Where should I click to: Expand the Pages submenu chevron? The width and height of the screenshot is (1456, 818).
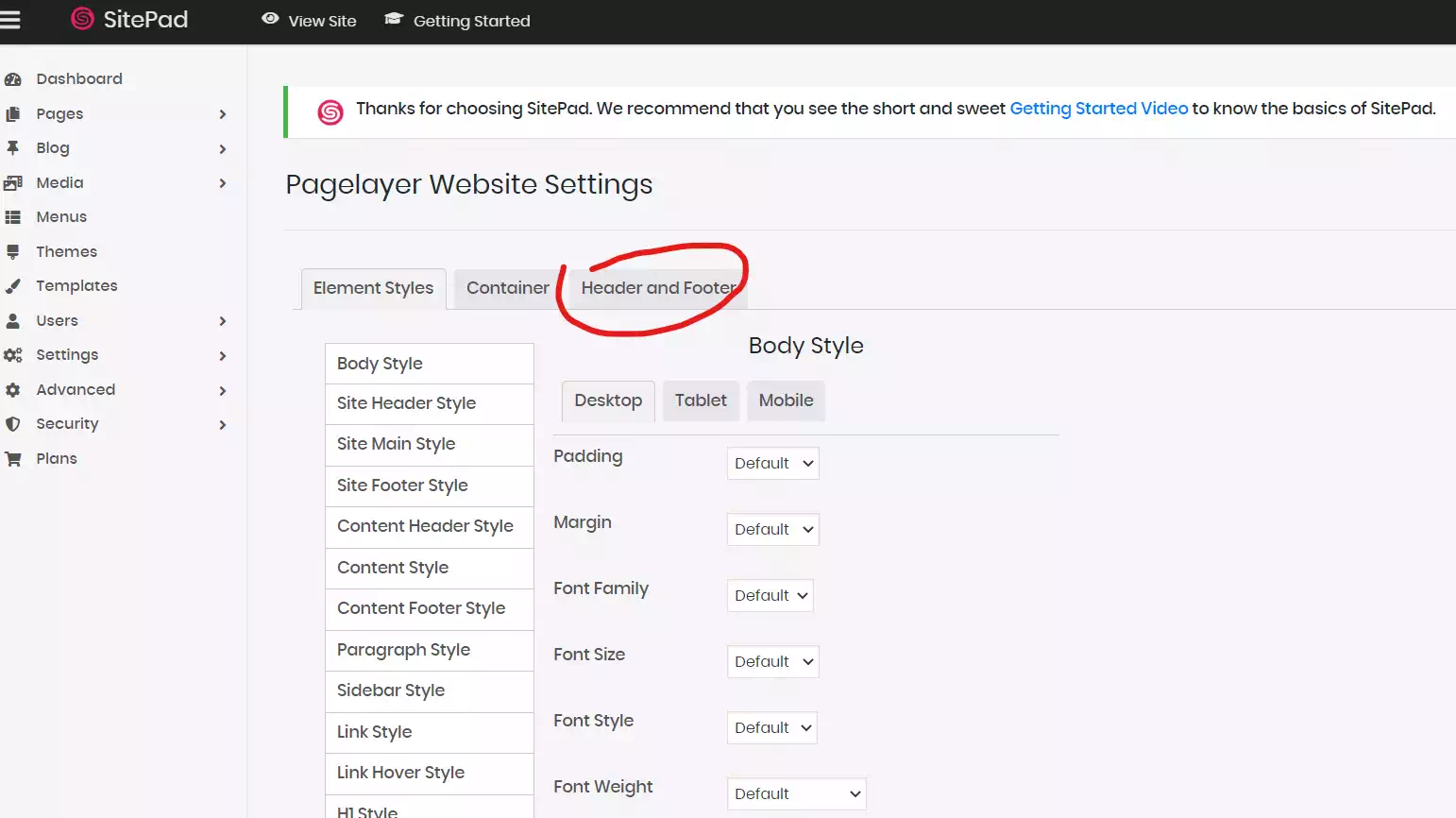(223, 114)
